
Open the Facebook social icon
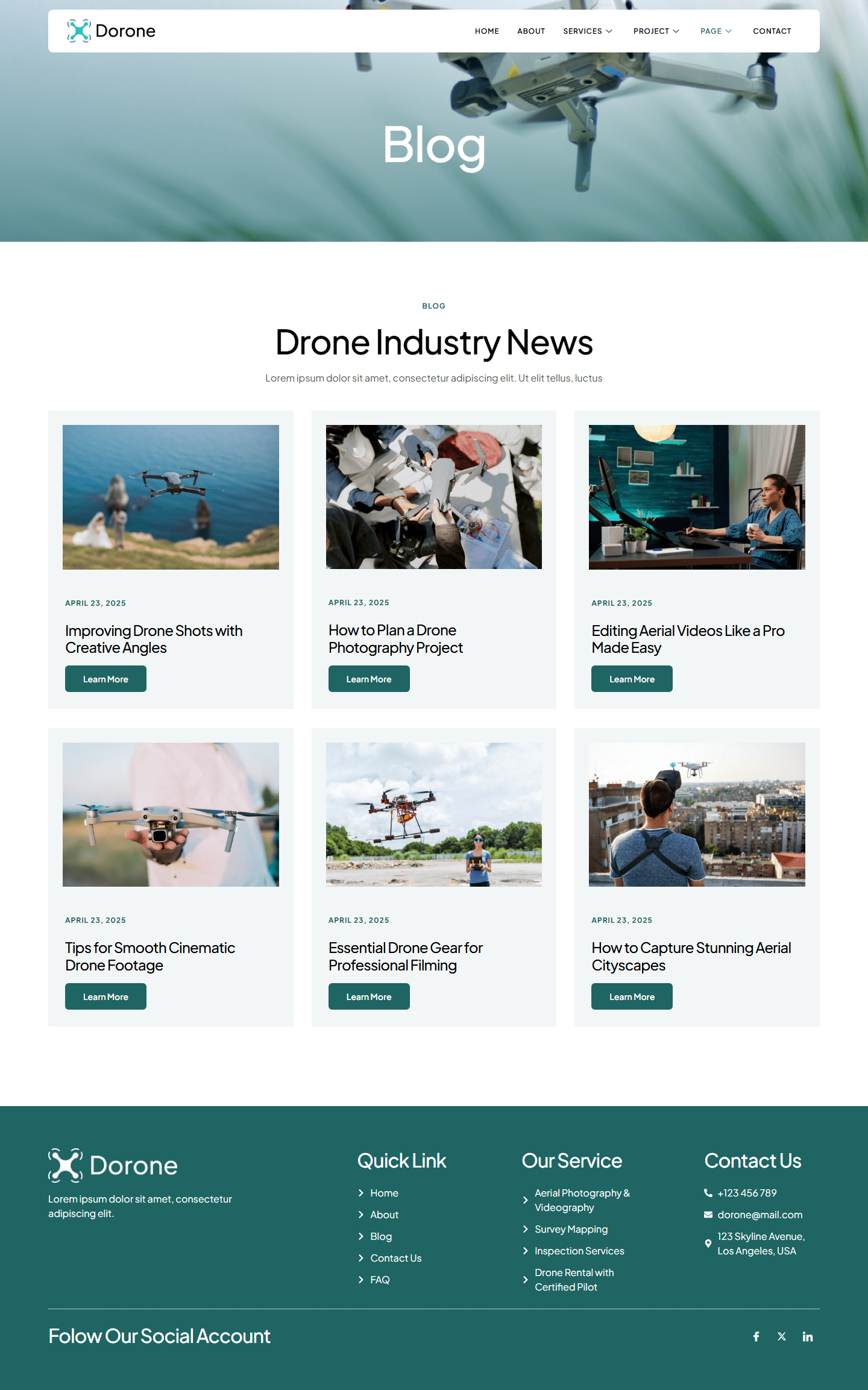coord(756,1336)
